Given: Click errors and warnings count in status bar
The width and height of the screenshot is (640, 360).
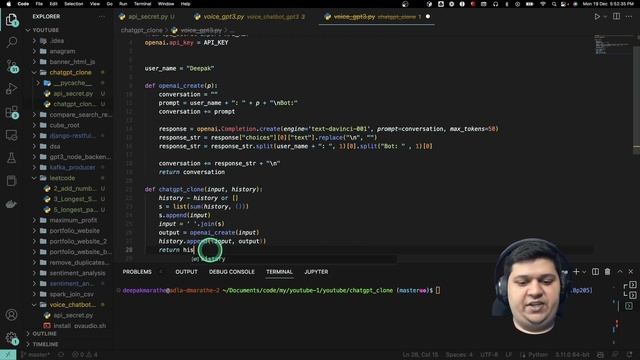Looking at the screenshot, I should [x=85, y=355].
